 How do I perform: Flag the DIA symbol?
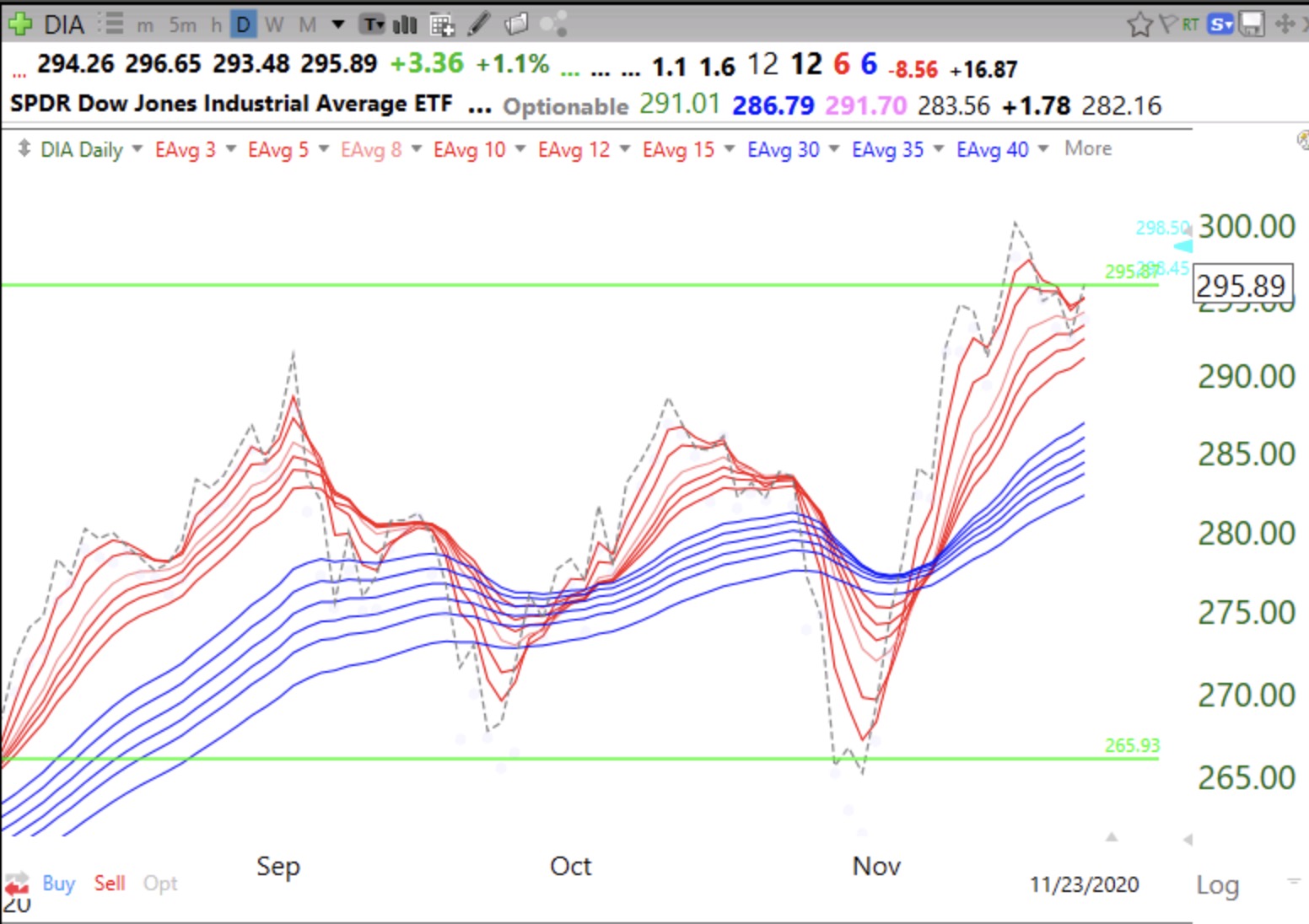point(1168,24)
